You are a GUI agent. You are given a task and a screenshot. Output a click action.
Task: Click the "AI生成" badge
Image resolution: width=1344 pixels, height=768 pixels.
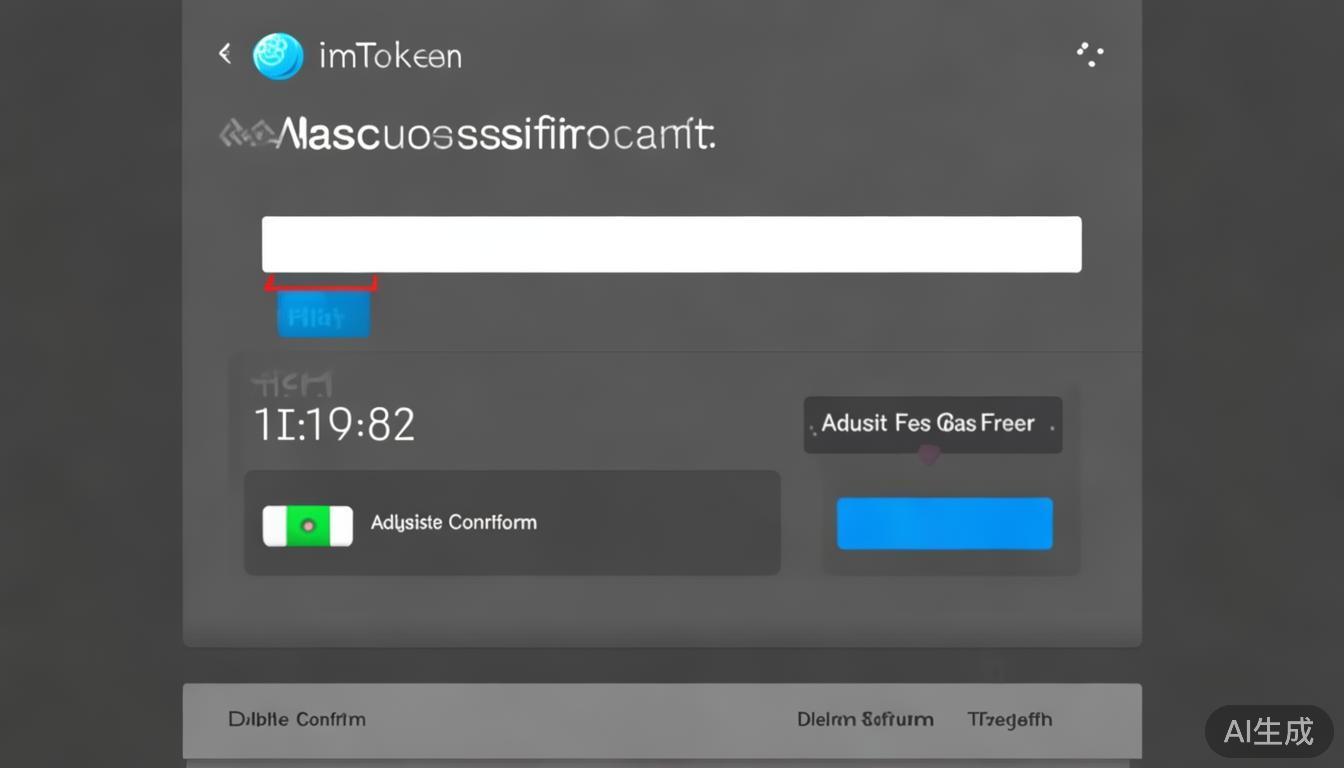click(x=1268, y=731)
